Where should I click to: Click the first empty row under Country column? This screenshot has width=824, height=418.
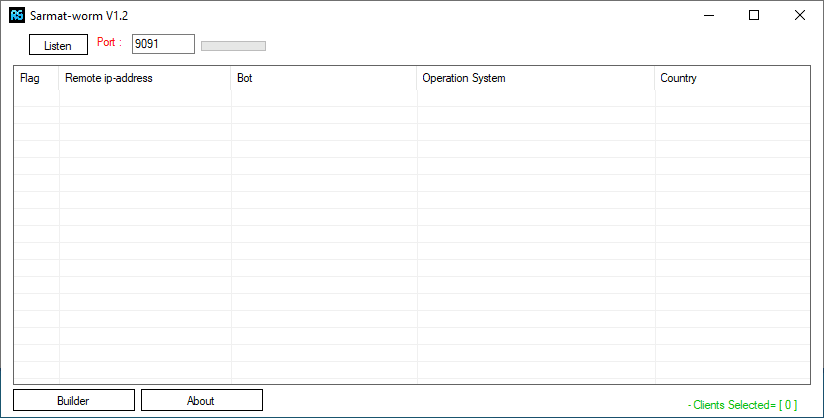coord(731,99)
